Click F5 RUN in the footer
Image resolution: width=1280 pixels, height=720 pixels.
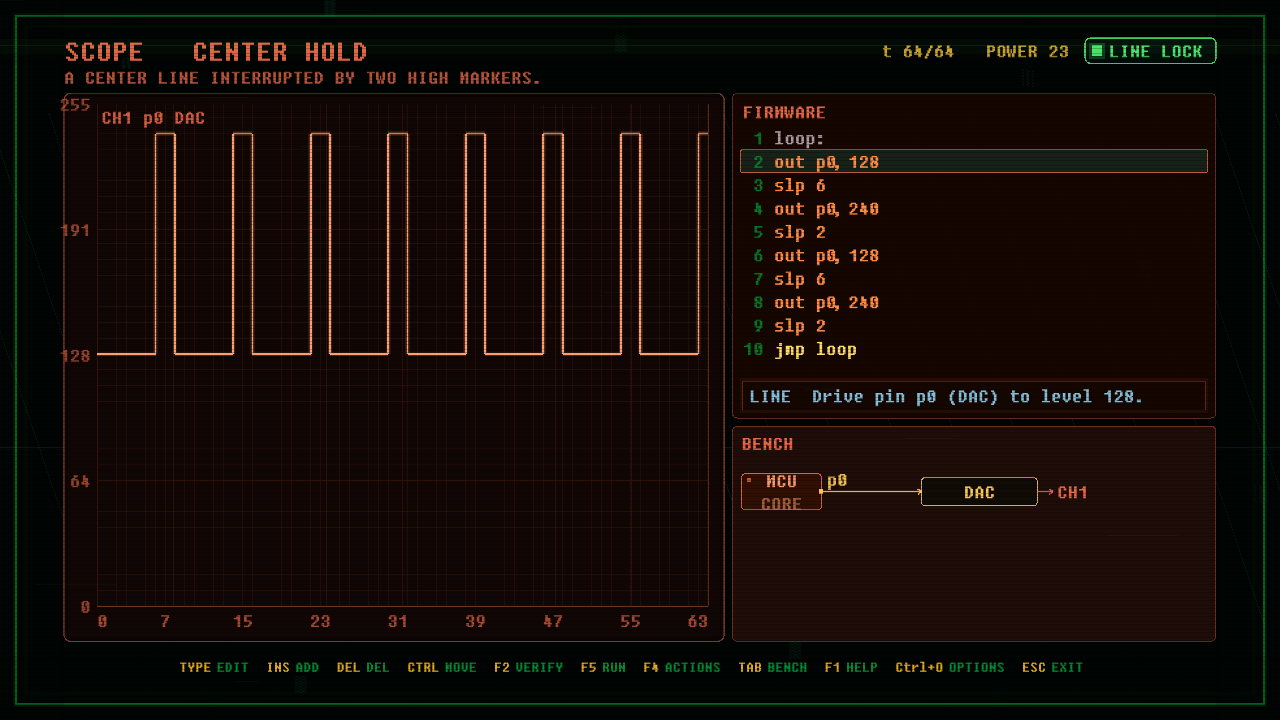click(603, 667)
